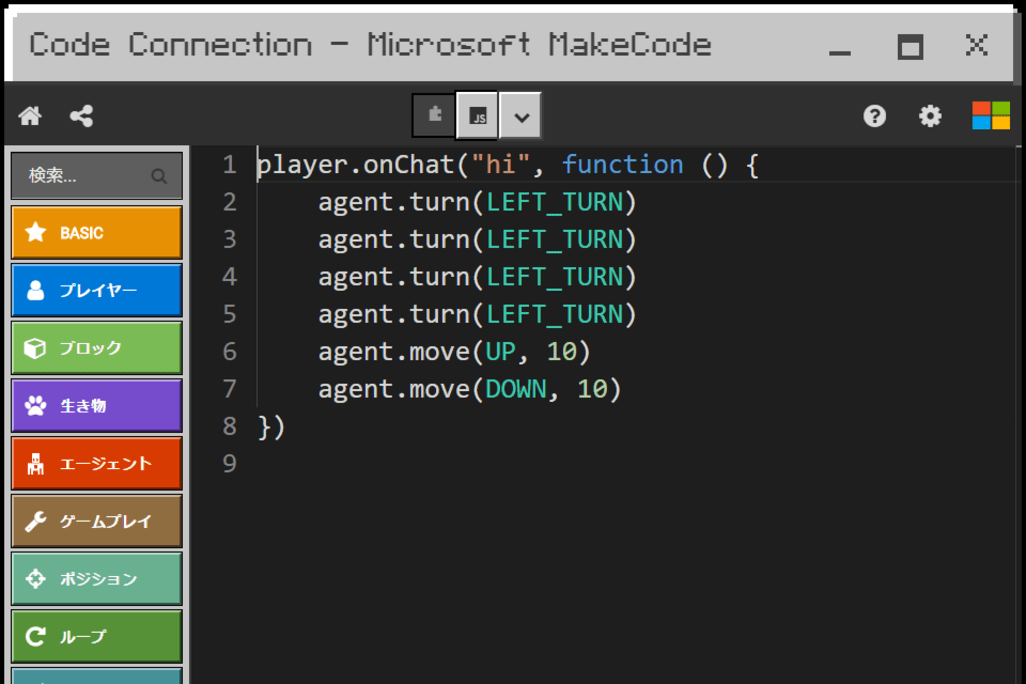Image resolution: width=1026 pixels, height=684 pixels.
Task: Click the toolbox search field
Action: tap(85, 176)
